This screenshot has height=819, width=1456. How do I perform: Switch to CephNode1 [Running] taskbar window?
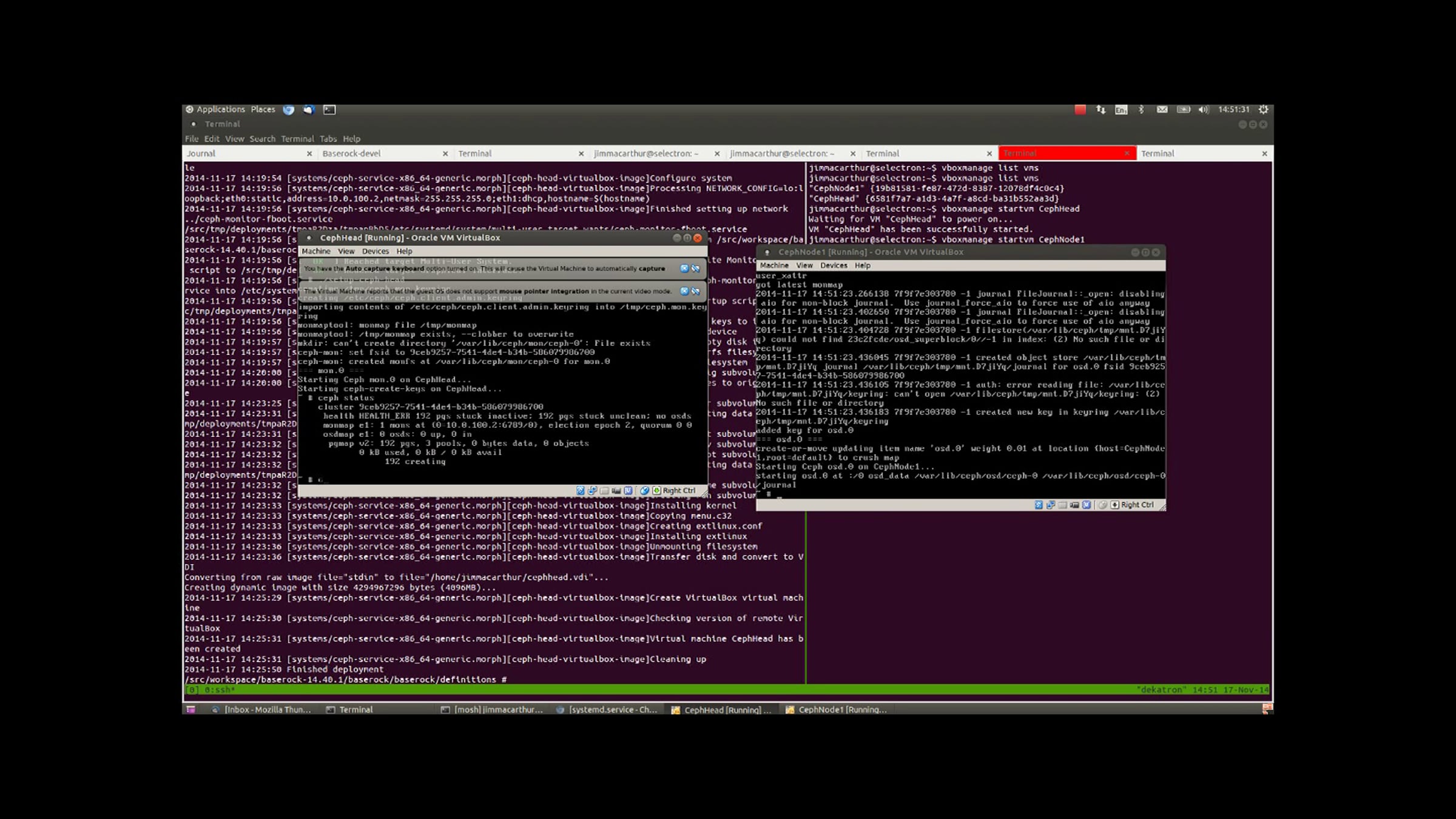836,710
